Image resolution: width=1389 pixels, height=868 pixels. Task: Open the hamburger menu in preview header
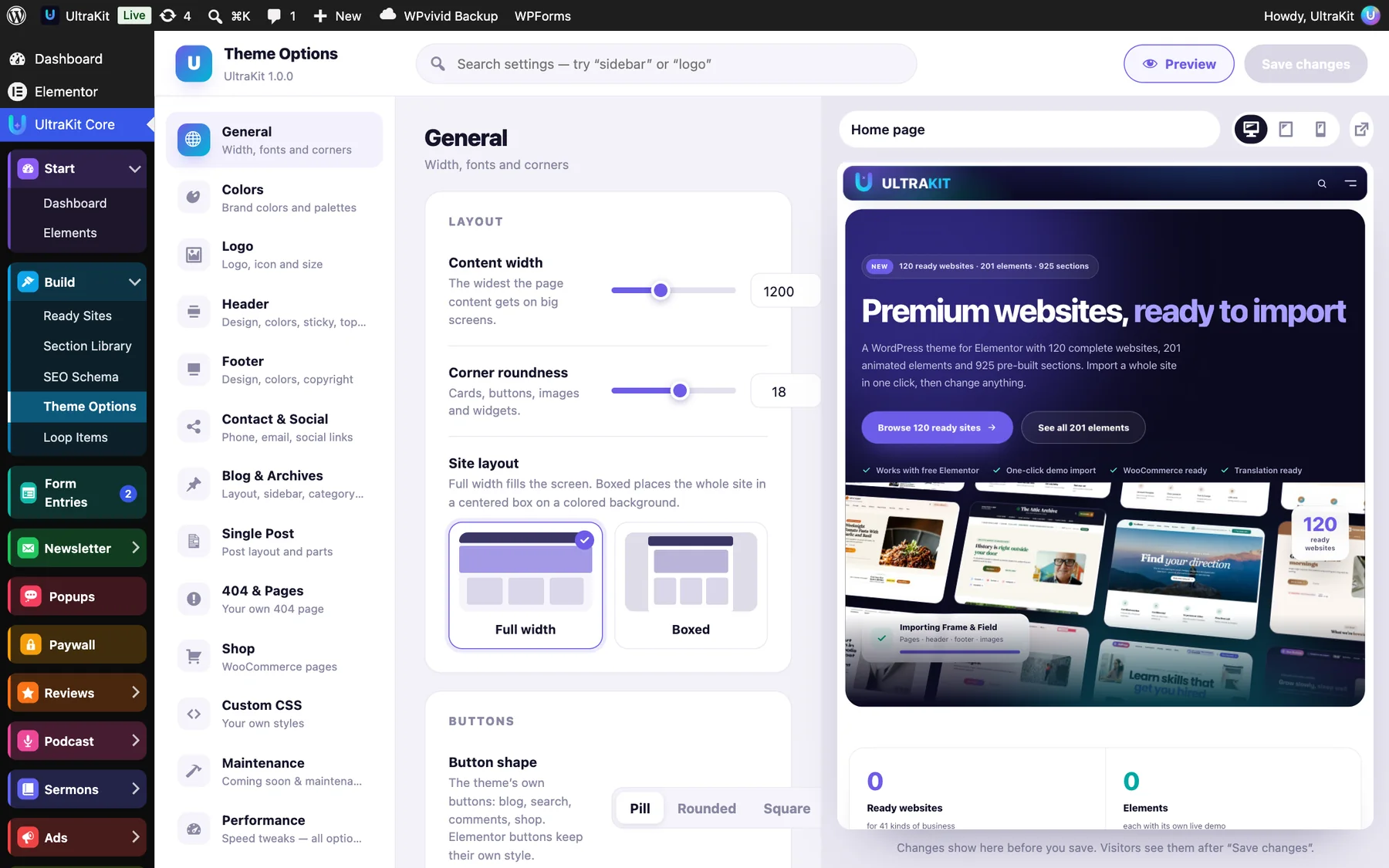point(1350,184)
